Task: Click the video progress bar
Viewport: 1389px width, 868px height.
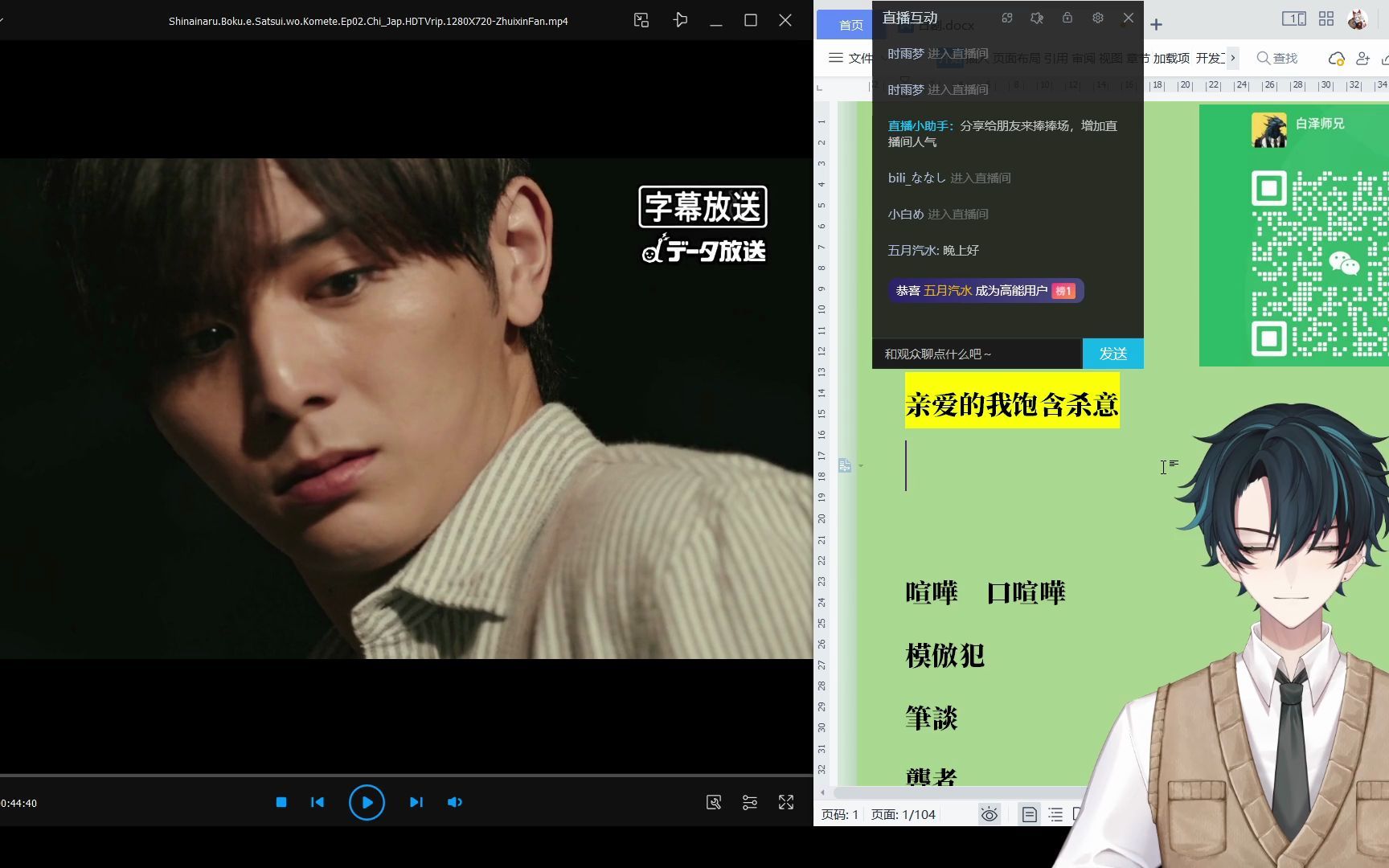Action: 407,776
